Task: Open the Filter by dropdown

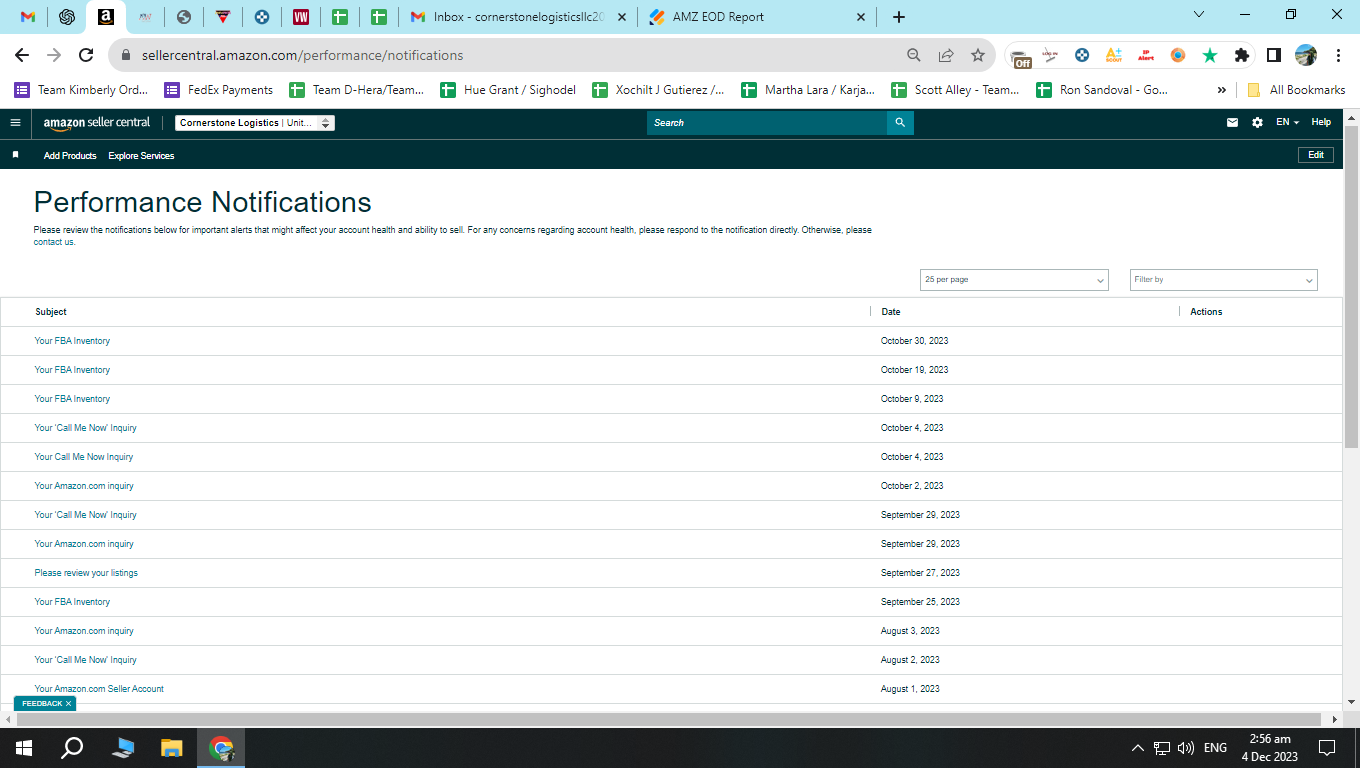Action: coord(1223,280)
